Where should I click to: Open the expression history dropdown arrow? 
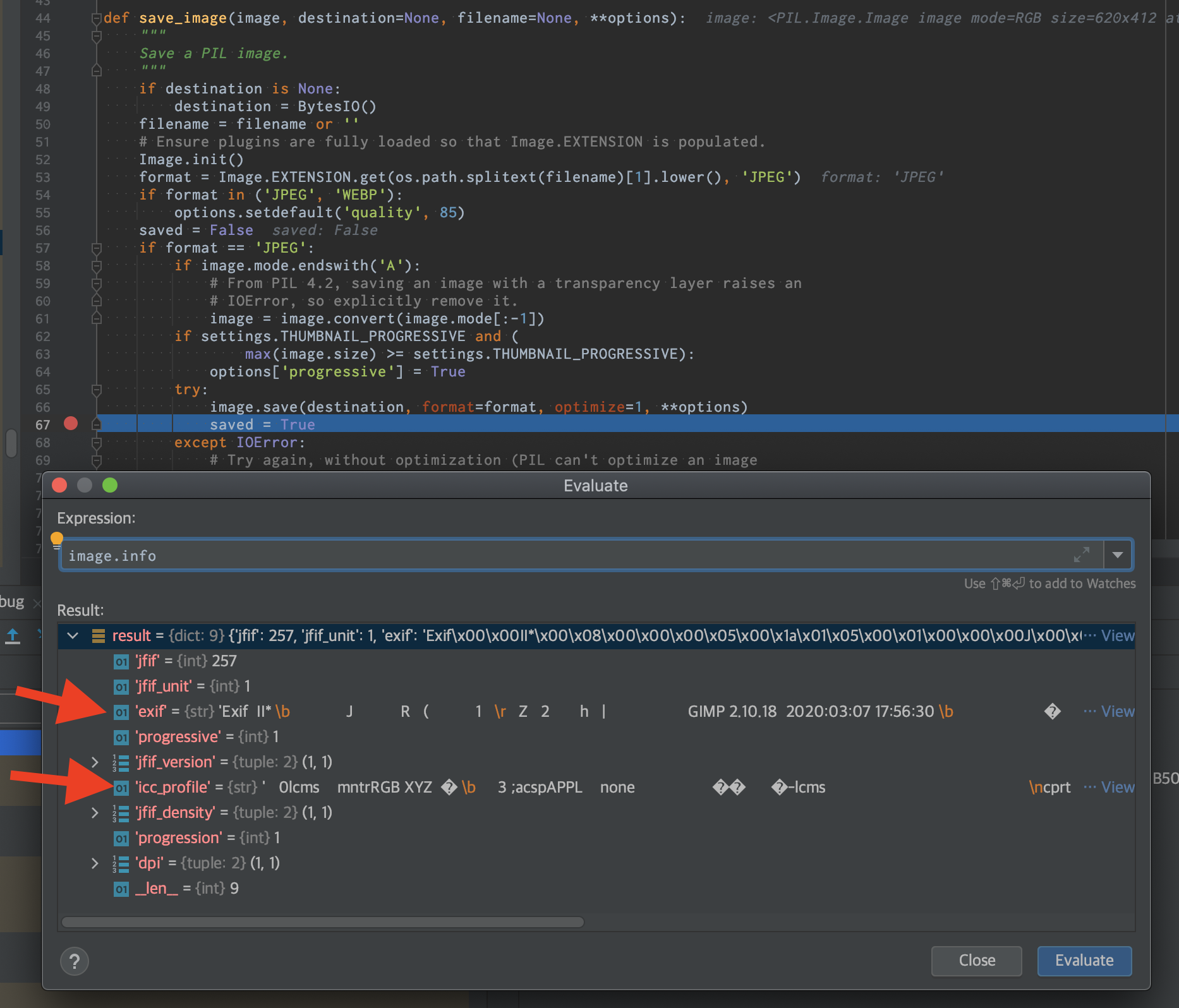[x=1118, y=555]
